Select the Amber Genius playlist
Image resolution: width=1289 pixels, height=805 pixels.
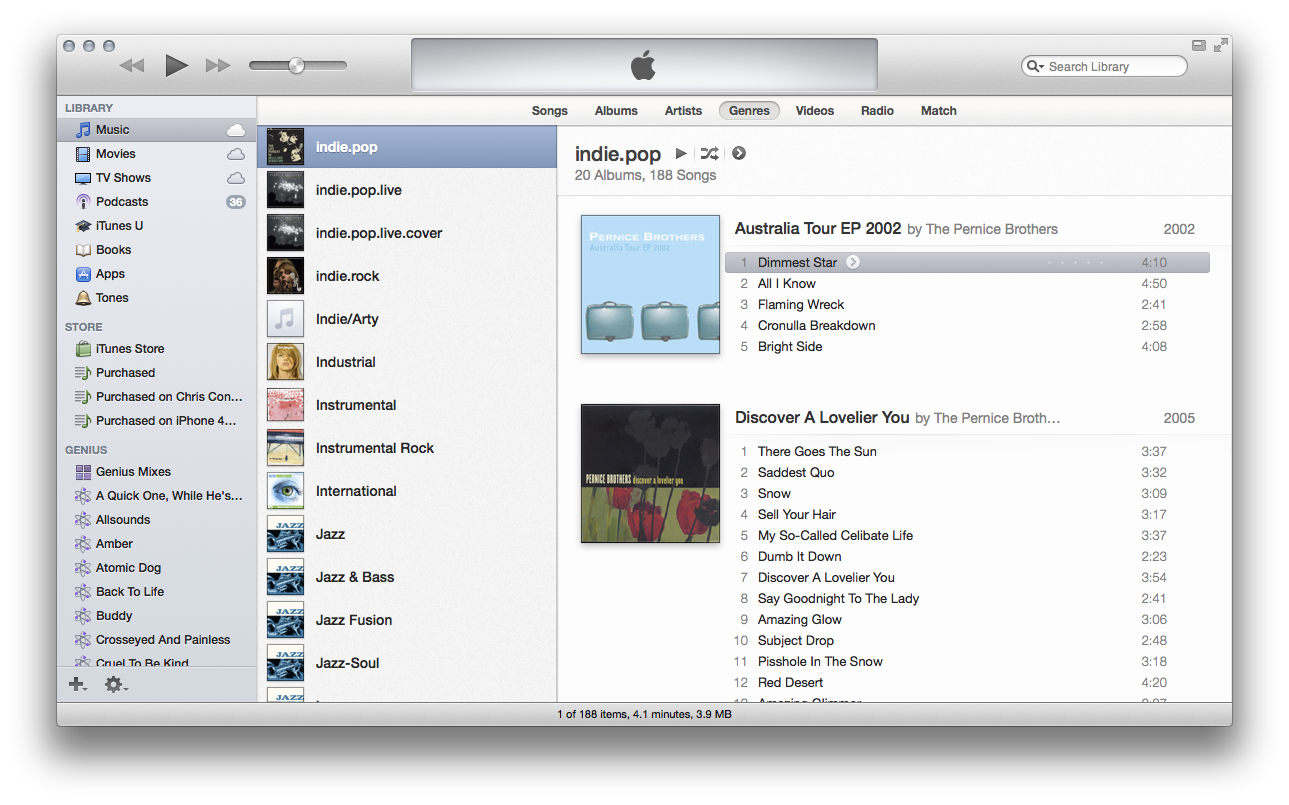[157, 544]
